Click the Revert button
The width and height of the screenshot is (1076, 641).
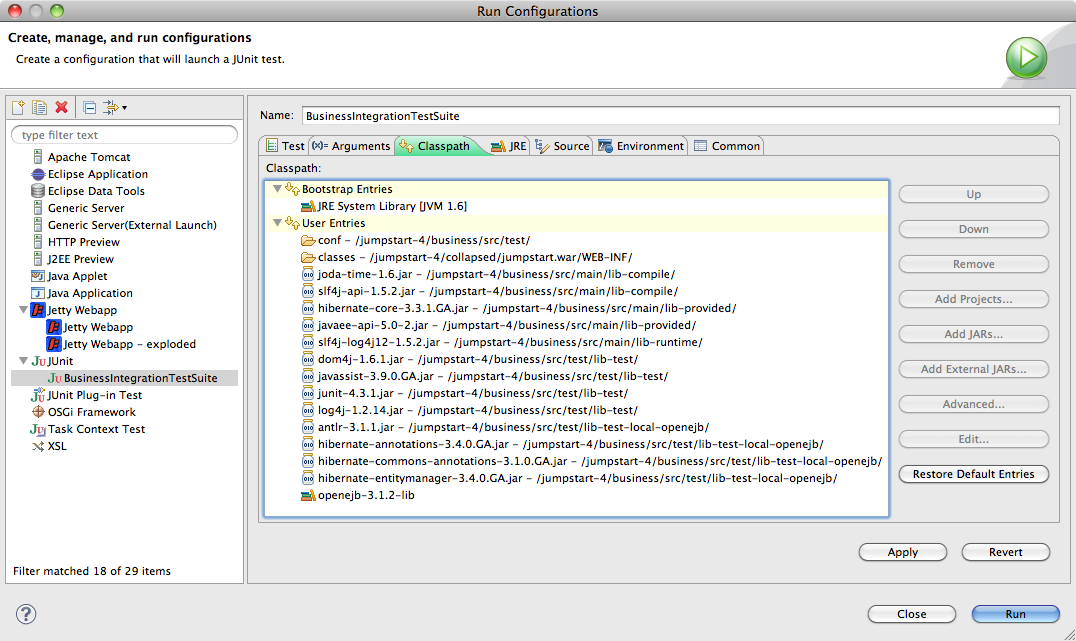click(x=1005, y=552)
